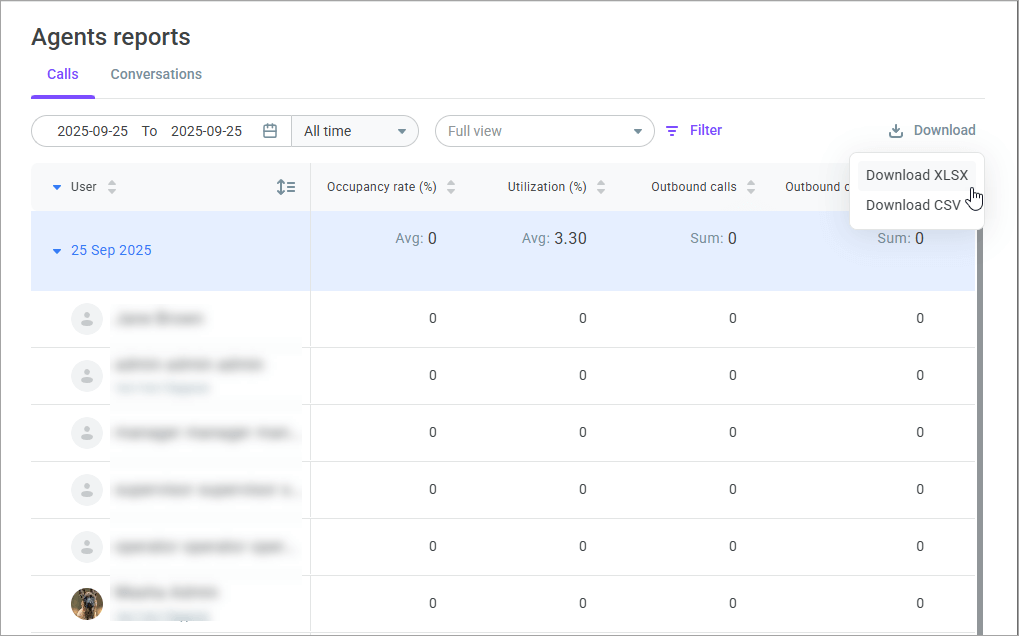
Task: Open the All time period dropdown
Action: 355,131
